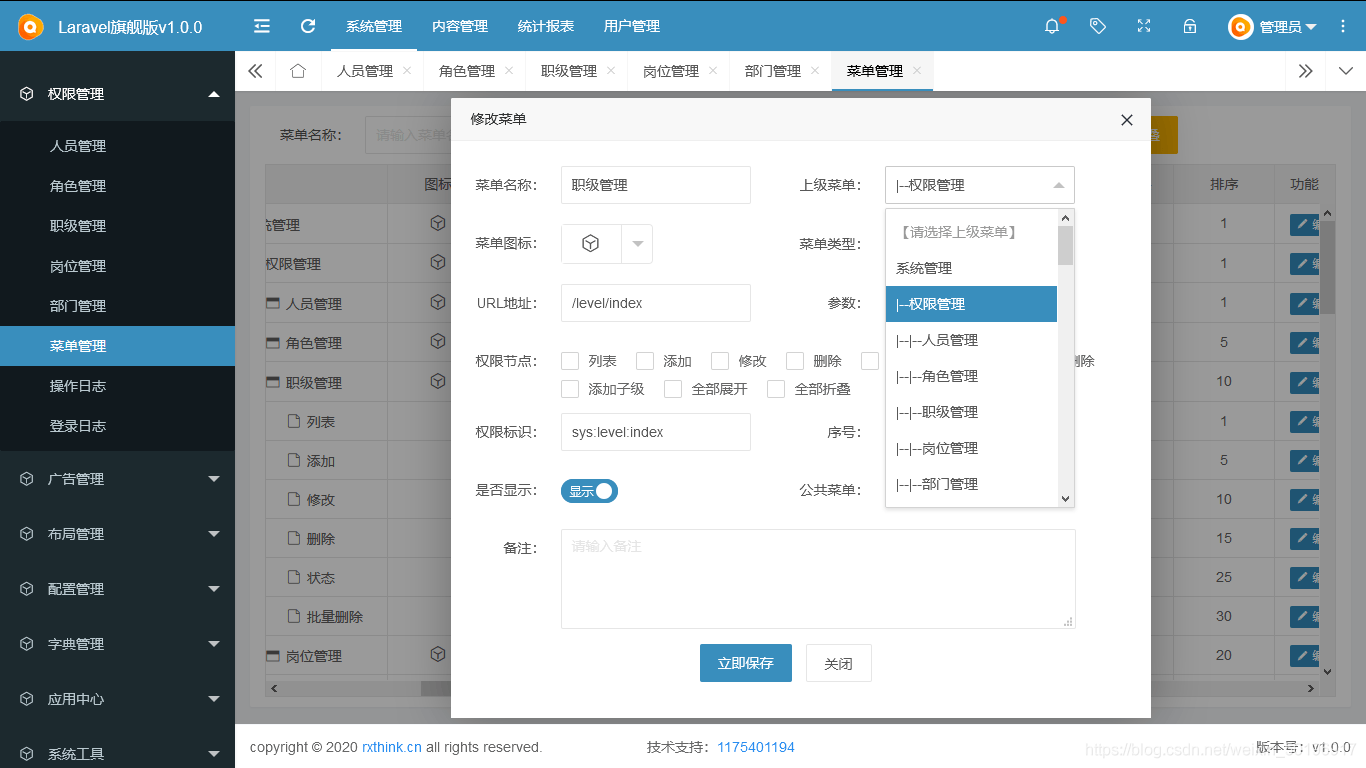Open the menu icon picker dropdown arrow
This screenshot has width=1366, height=768.
(637, 243)
